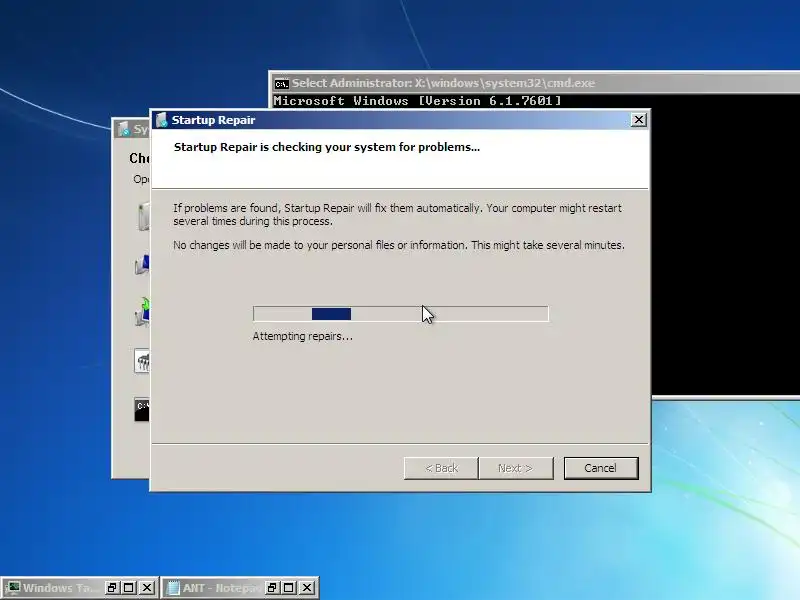Restore the minimized ANT - Notepad window
Image resolution: width=800 pixels, height=600 pixels.
pos(272,588)
